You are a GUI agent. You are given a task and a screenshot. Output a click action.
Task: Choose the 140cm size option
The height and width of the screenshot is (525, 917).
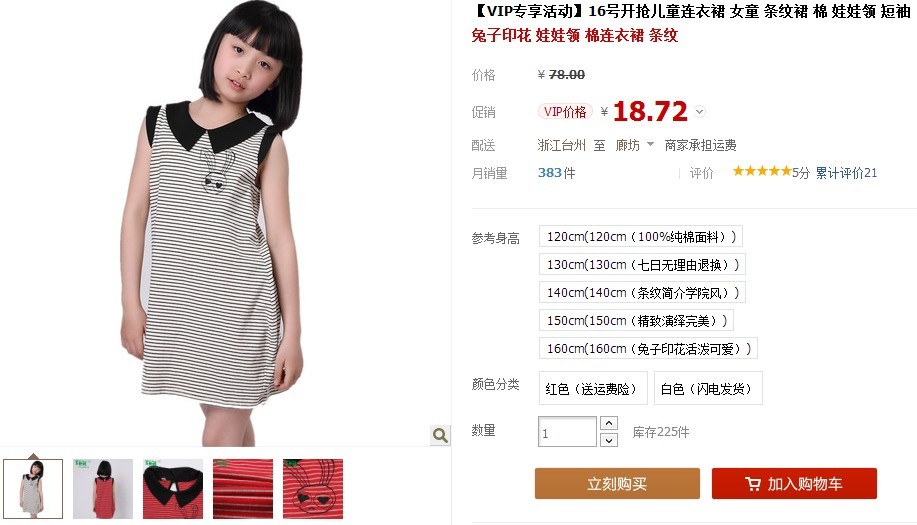642,293
